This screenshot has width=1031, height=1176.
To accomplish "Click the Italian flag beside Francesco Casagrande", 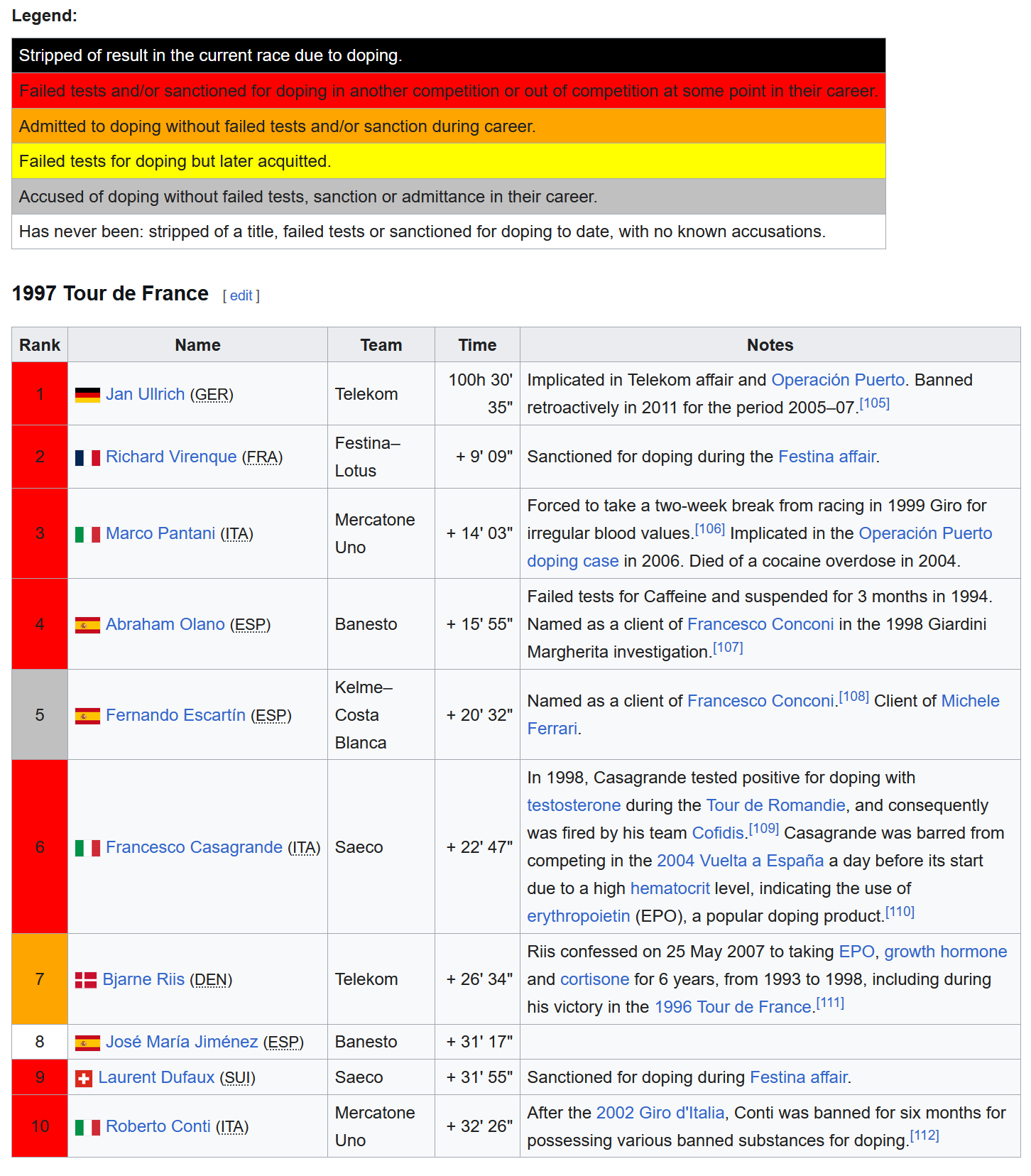I will pos(87,848).
